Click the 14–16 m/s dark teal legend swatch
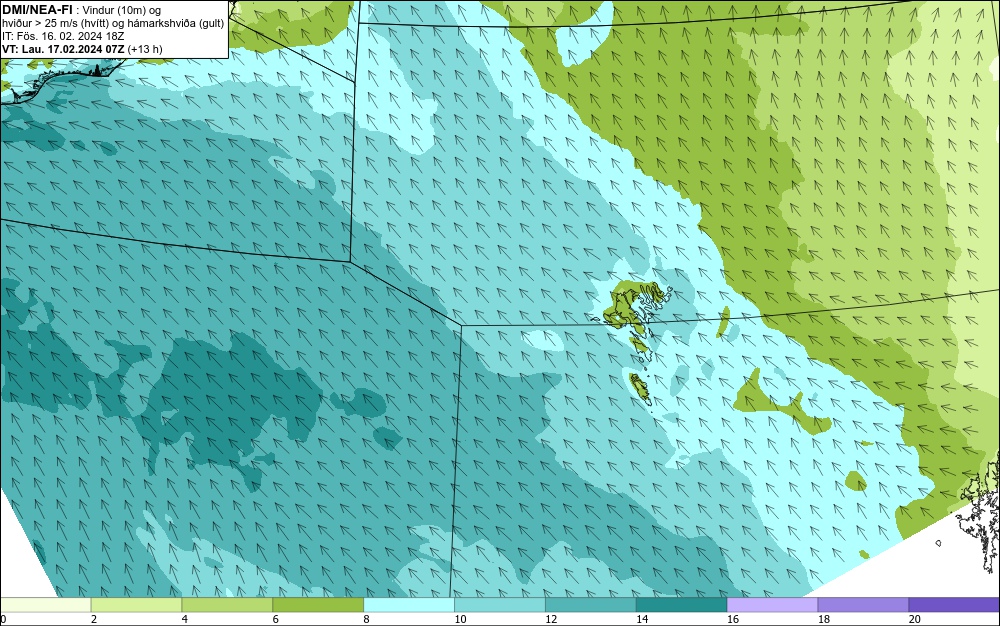The width and height of the screenshot is (1000, 626). click(682, 604)
